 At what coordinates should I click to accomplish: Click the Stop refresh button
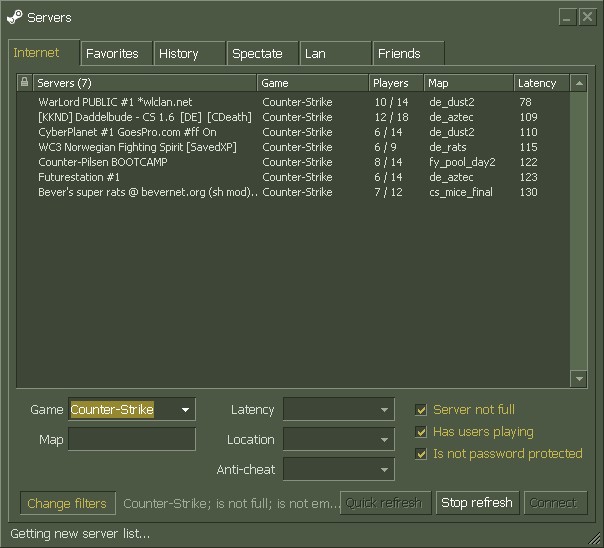[x=477, y=503]
